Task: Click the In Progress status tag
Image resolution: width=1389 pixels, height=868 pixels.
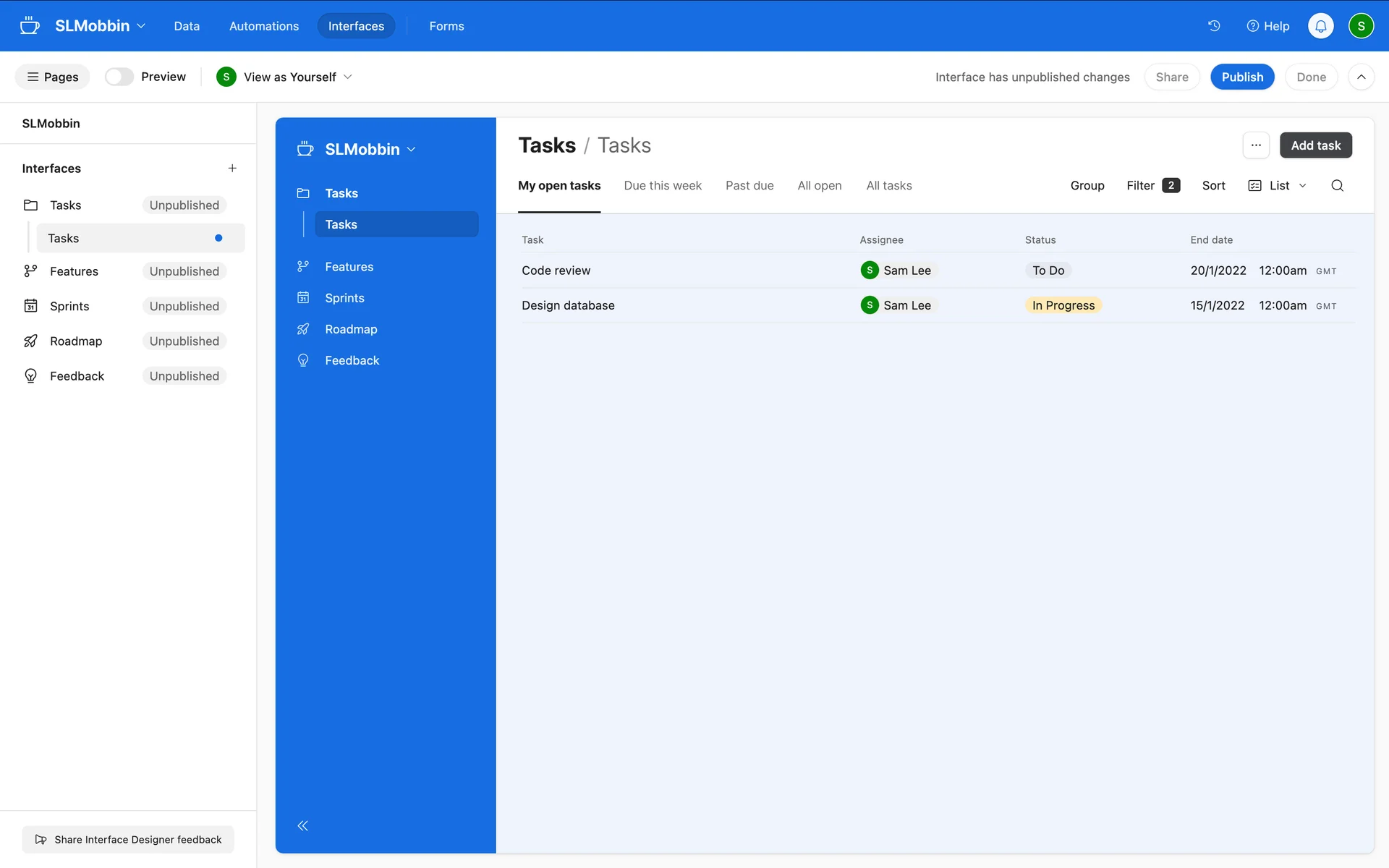Action: pos(1063,305)
